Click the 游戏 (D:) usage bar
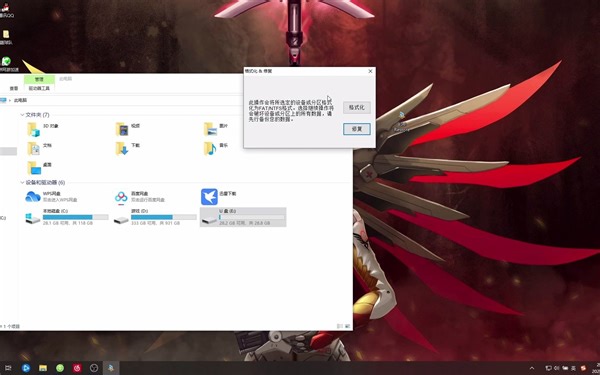 click(164, 217)
